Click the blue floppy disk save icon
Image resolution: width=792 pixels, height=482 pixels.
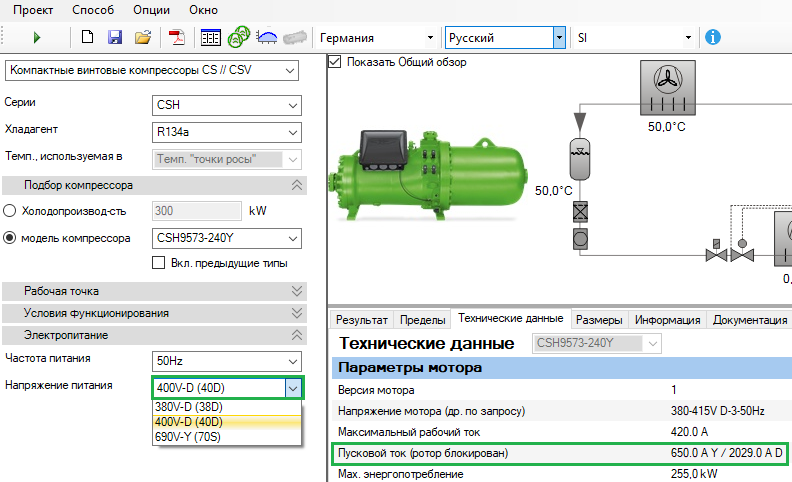tap(114, 38)
